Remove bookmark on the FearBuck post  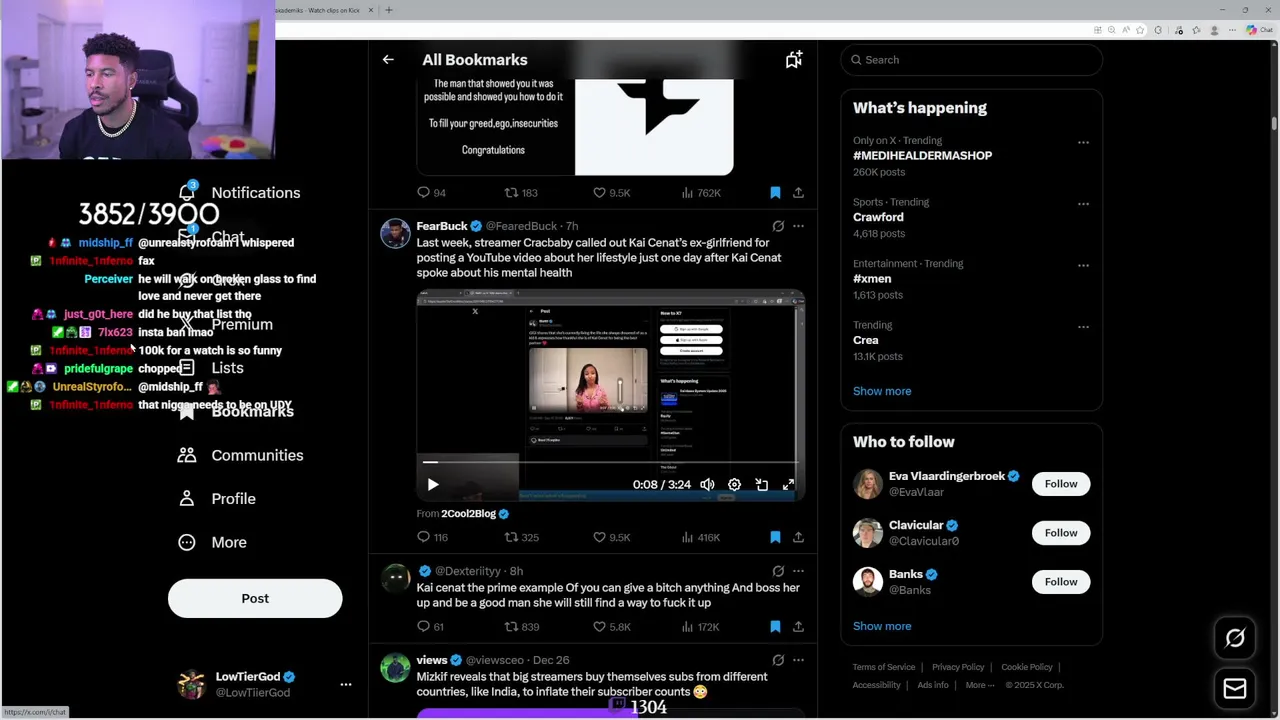pyautogui.click(x=775, y=537)
